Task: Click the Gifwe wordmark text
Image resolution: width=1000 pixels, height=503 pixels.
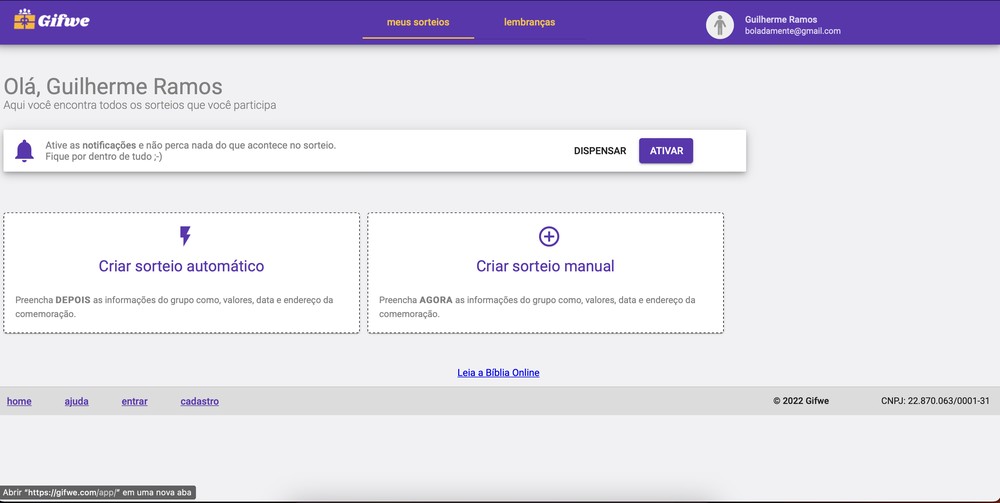Action: (x=64, y=21)
